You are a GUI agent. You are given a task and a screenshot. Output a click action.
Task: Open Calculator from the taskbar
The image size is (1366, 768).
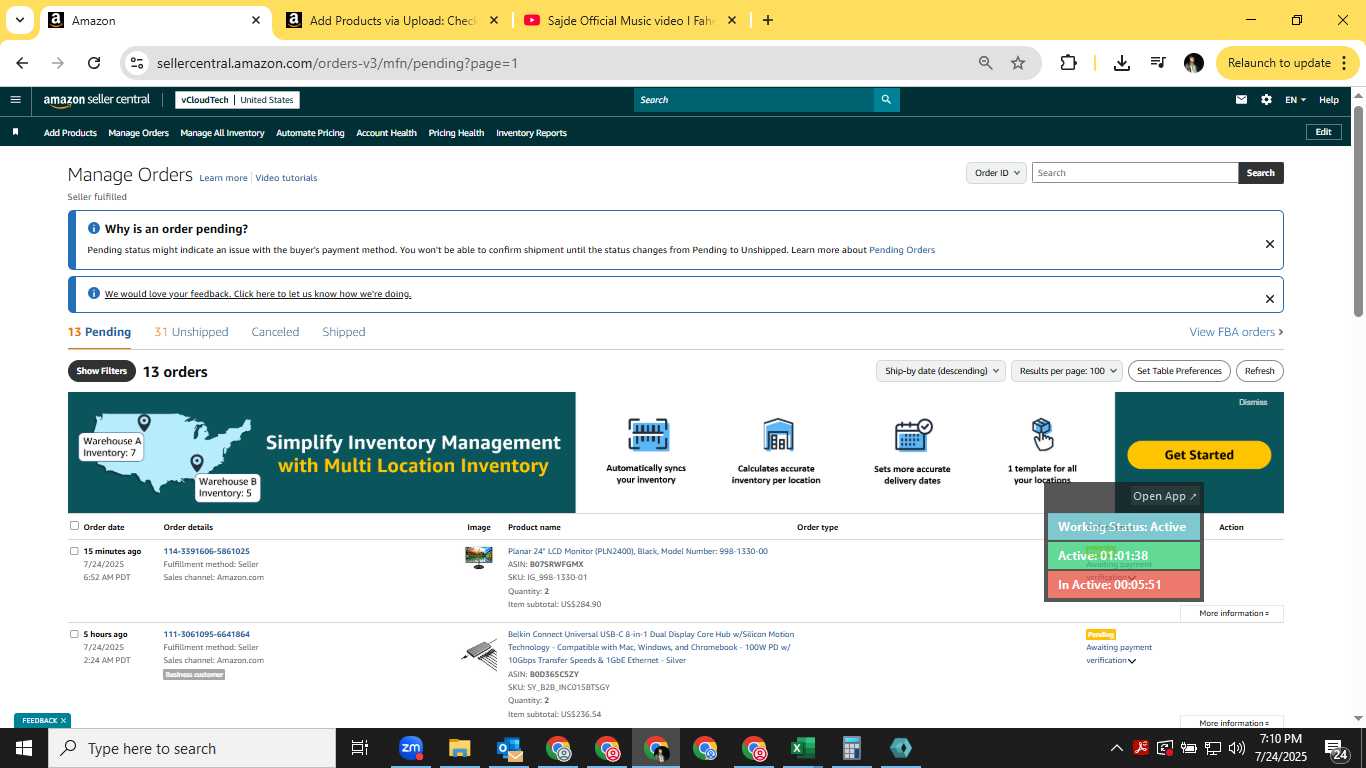pyautogui.click(x=852, y=748)
